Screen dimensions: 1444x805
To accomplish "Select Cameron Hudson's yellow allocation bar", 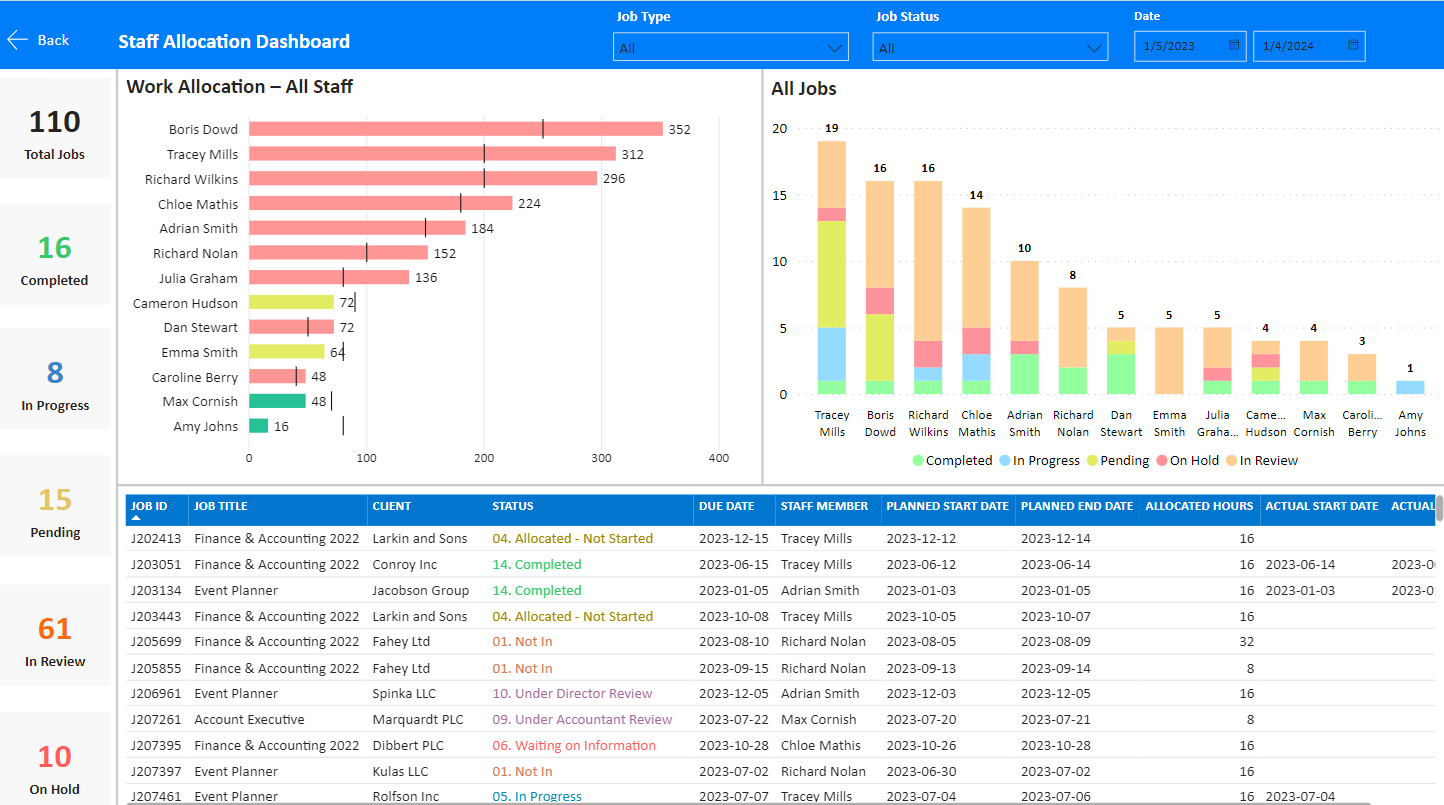I will (x=291, y=302).
